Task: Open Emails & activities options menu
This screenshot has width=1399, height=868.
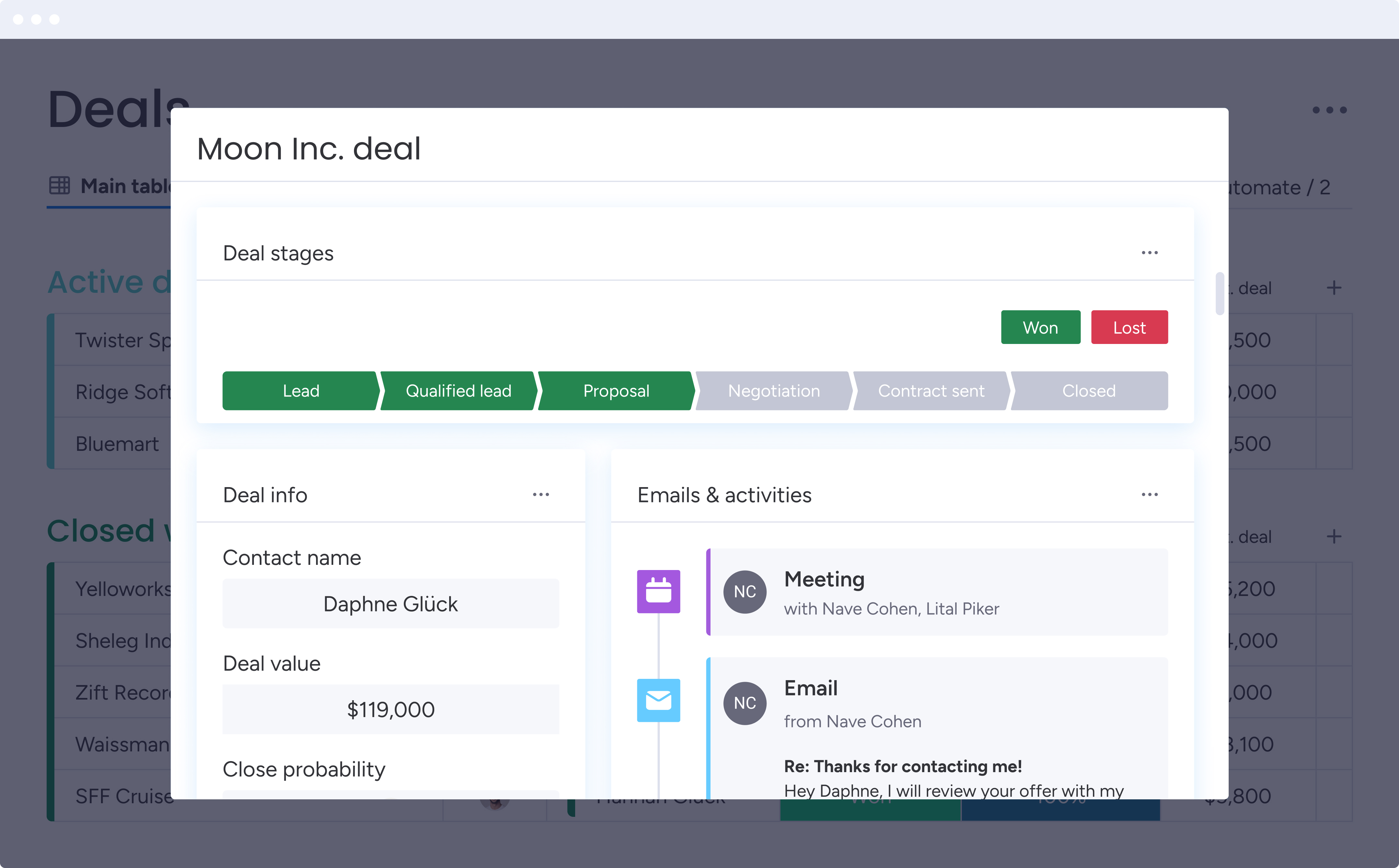Action: 1149,494
